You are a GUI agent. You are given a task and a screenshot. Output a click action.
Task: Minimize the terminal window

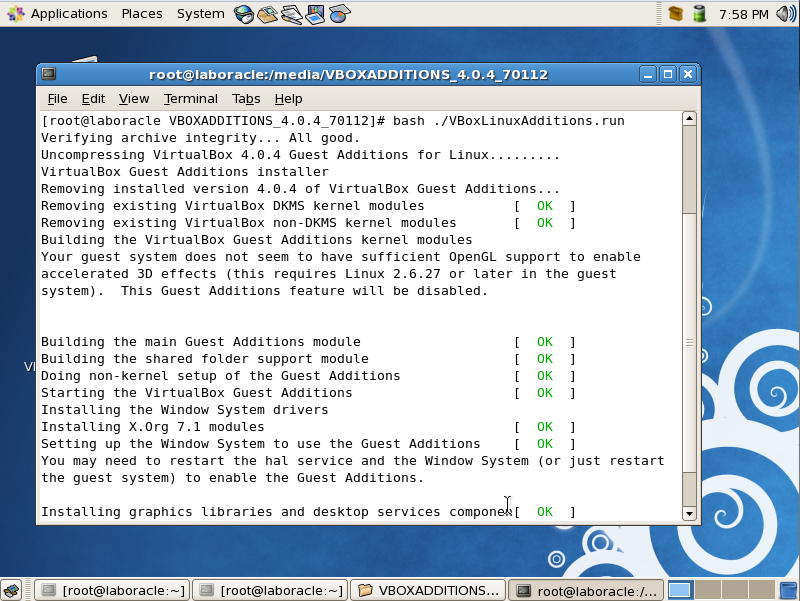click(647, 74)
